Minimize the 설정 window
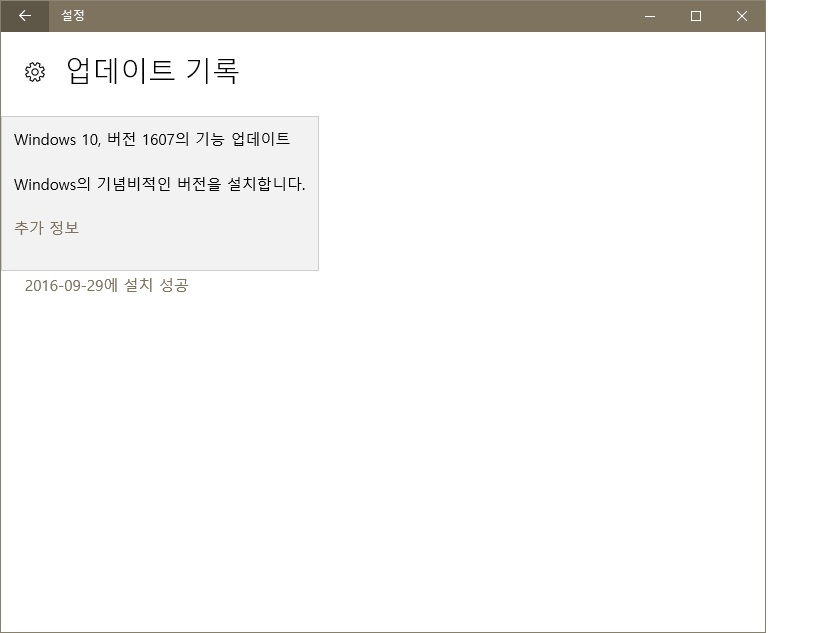819x633 pixels. [x=650, y=16]
